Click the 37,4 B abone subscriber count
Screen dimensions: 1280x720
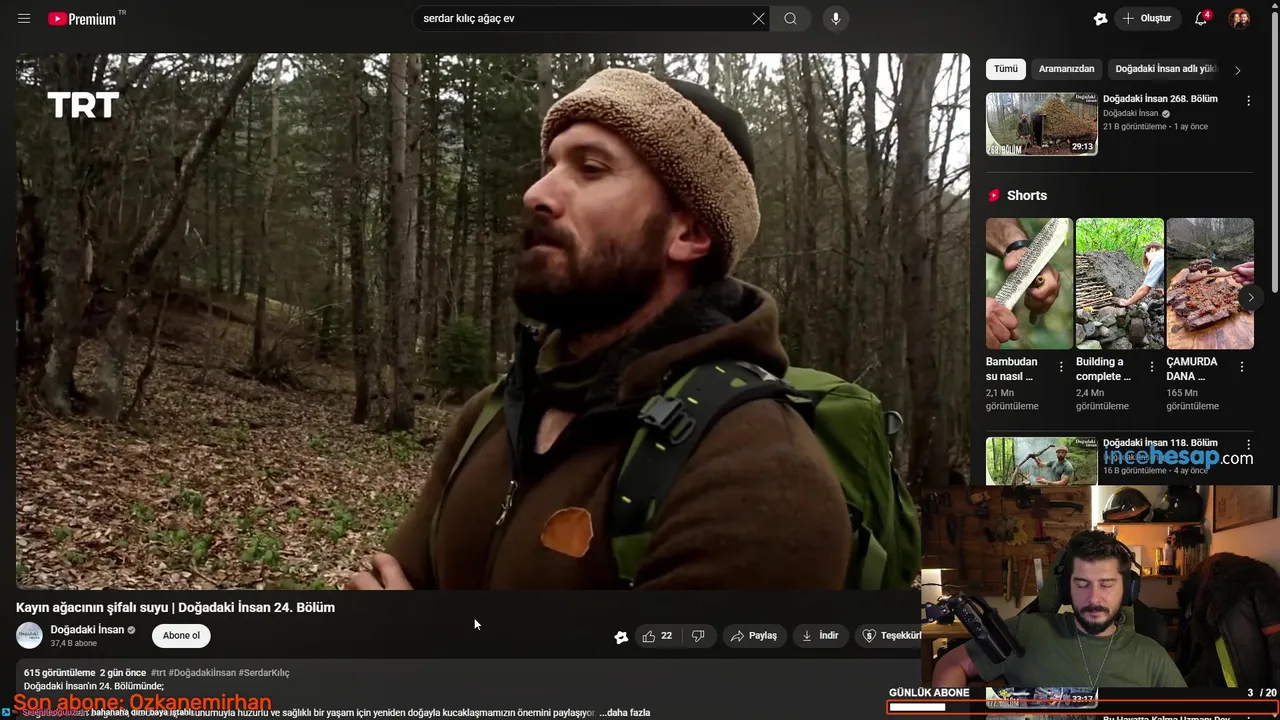(x=74, y=644)
